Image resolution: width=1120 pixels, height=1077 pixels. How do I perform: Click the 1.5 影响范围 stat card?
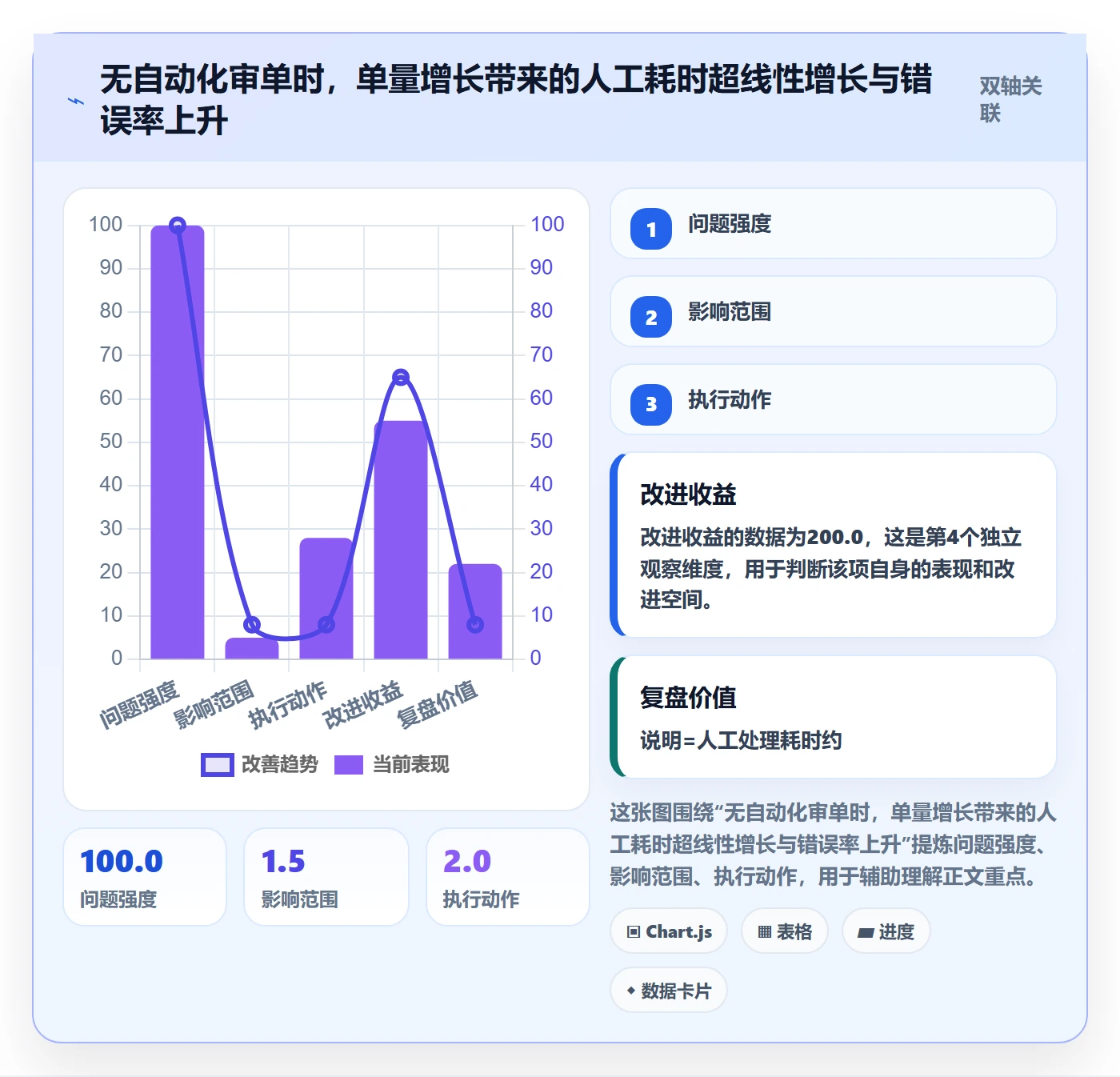coord(326,877)
